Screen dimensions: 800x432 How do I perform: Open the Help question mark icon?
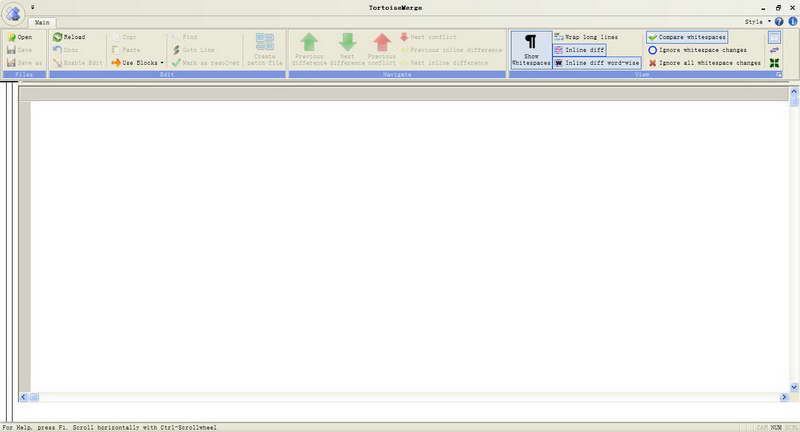tap(779, 21)
